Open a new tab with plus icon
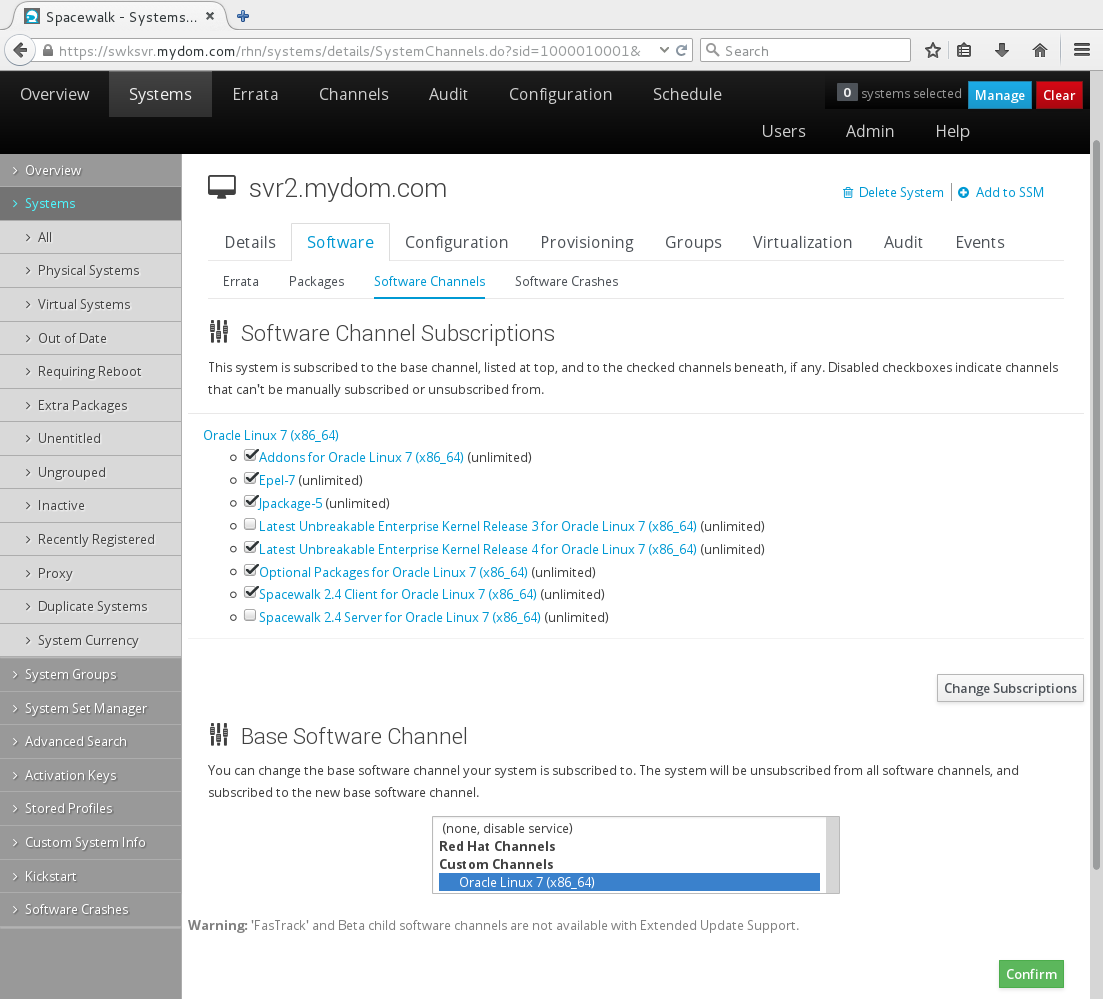 tap(243, 16)
